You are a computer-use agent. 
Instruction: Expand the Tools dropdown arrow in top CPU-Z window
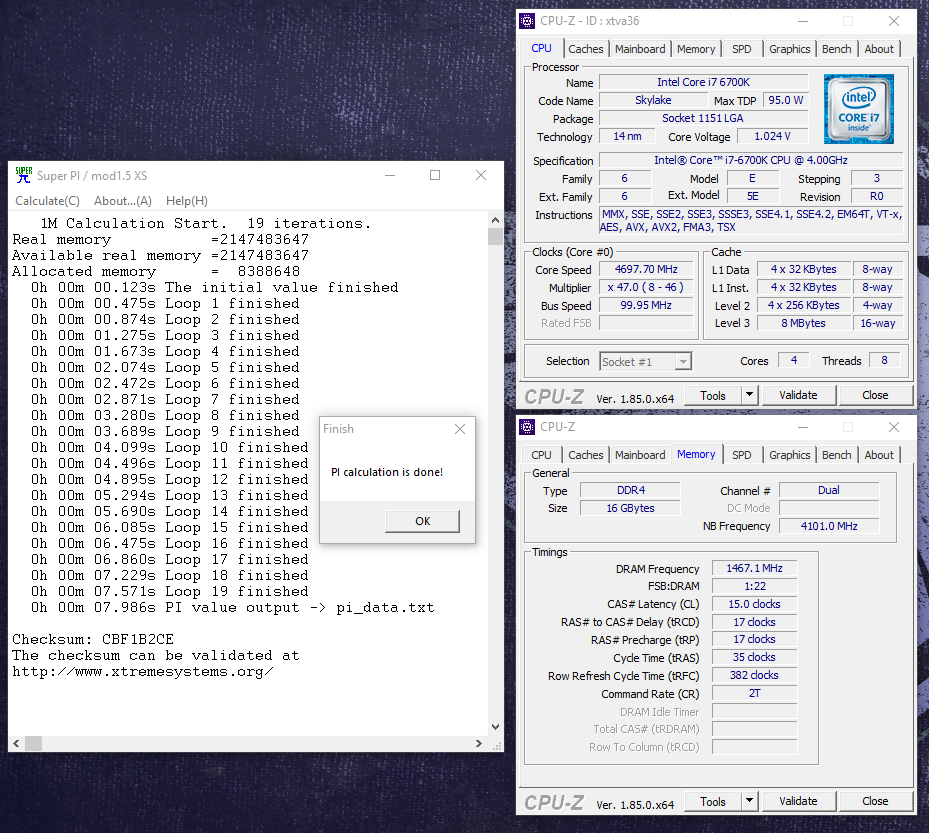tap(749, 395)
